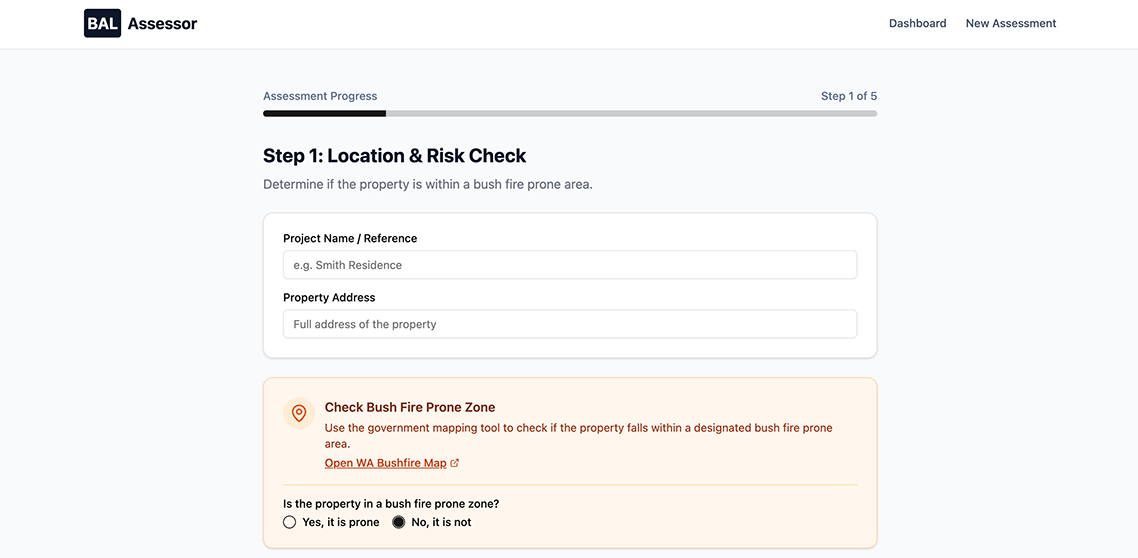Open the WA Bushfire Map link
The image size is (1138, 558).
point(385,464)
